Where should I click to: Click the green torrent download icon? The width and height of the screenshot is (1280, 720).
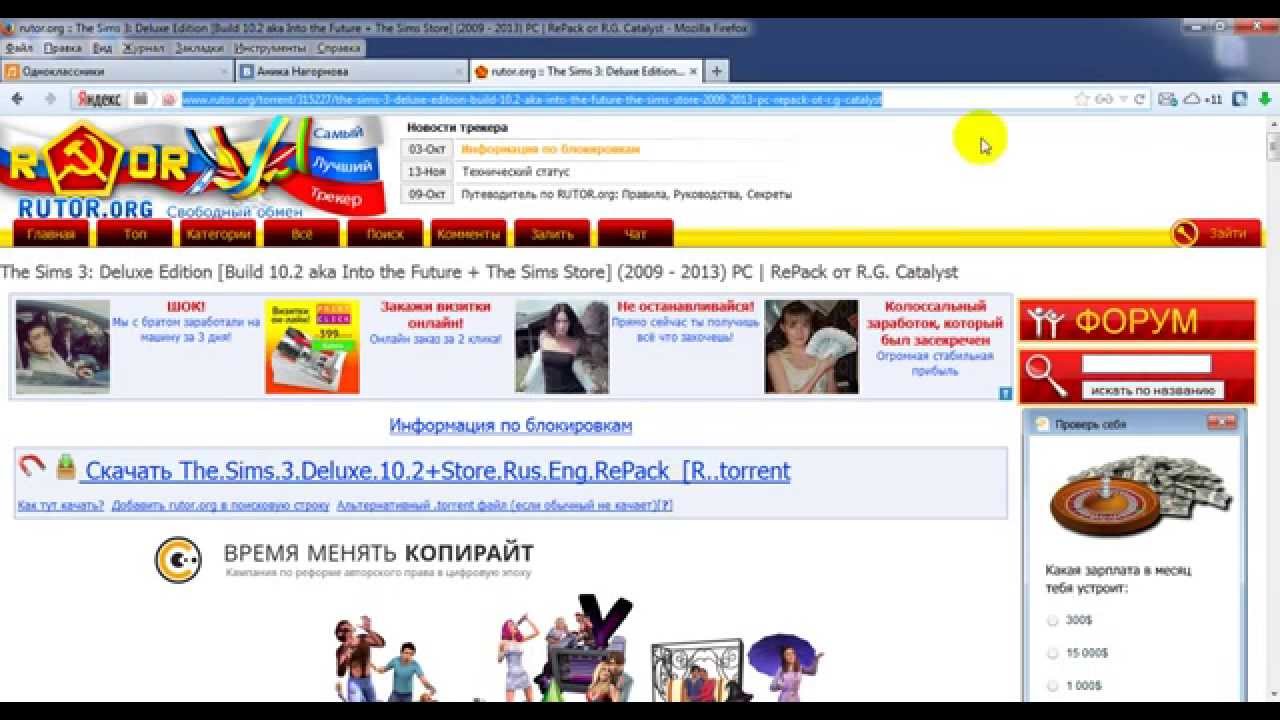pyautogui.click(x=66, y=466)
